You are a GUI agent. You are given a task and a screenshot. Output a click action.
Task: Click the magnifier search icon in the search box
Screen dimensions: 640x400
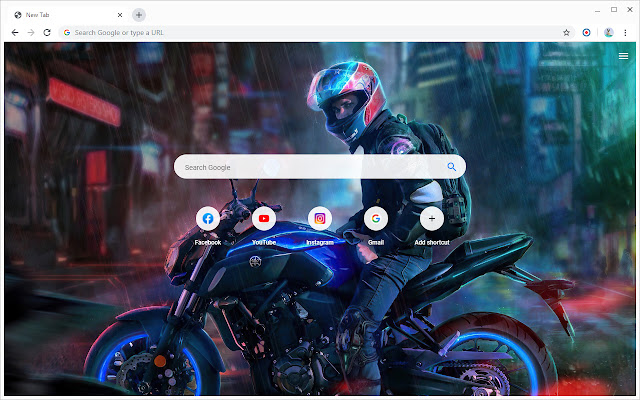pos(451,167)
